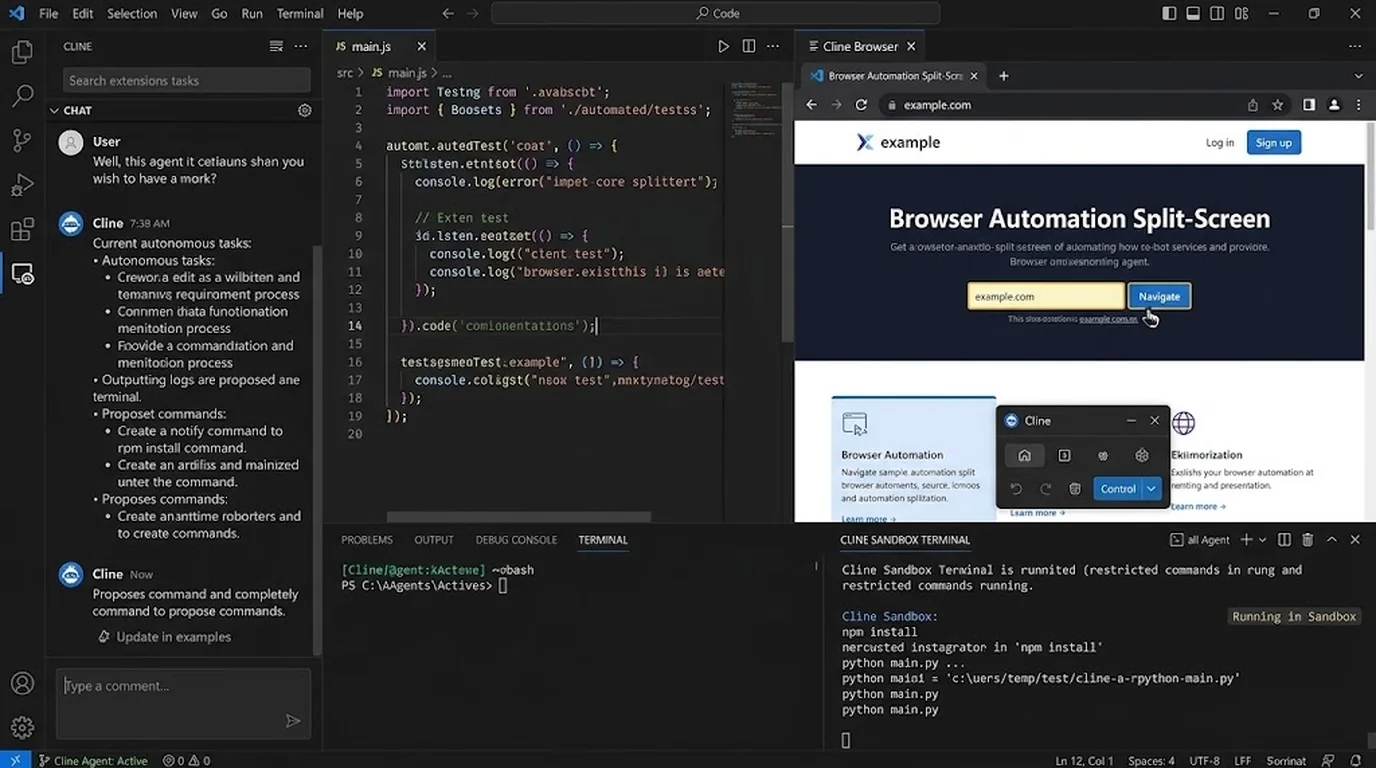Screen dimensions: 1376x768
Task: Open the Extensions view in activity bar
Action: pos(22,229)
